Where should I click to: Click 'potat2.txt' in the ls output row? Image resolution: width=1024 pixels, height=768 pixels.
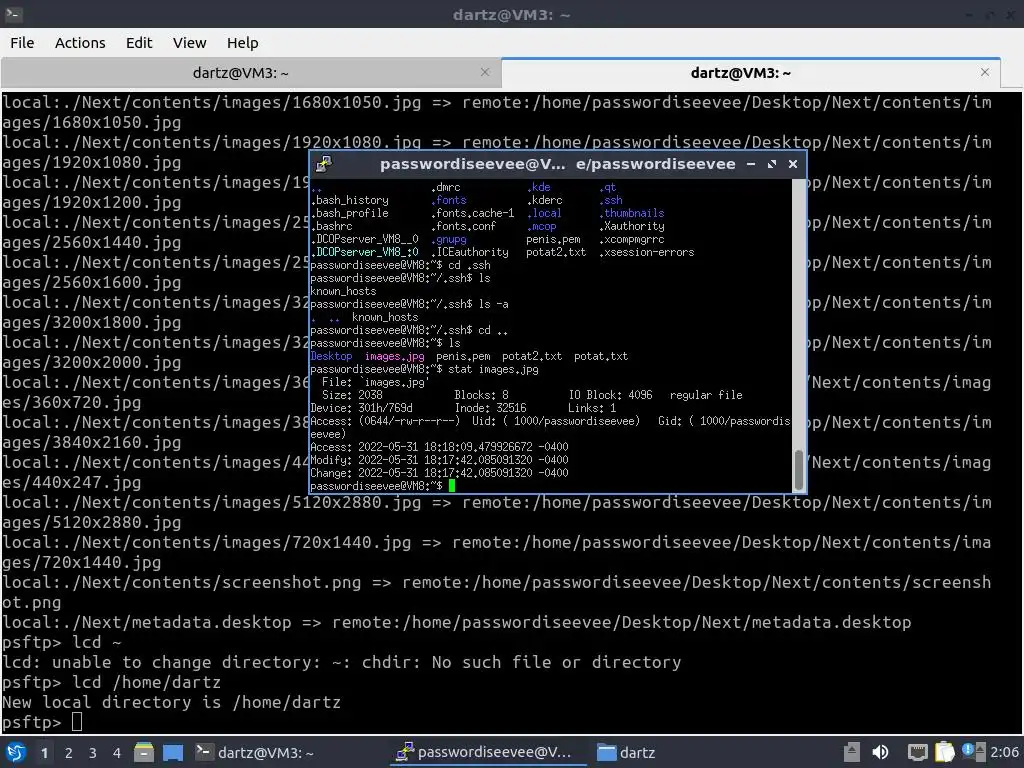532,356
